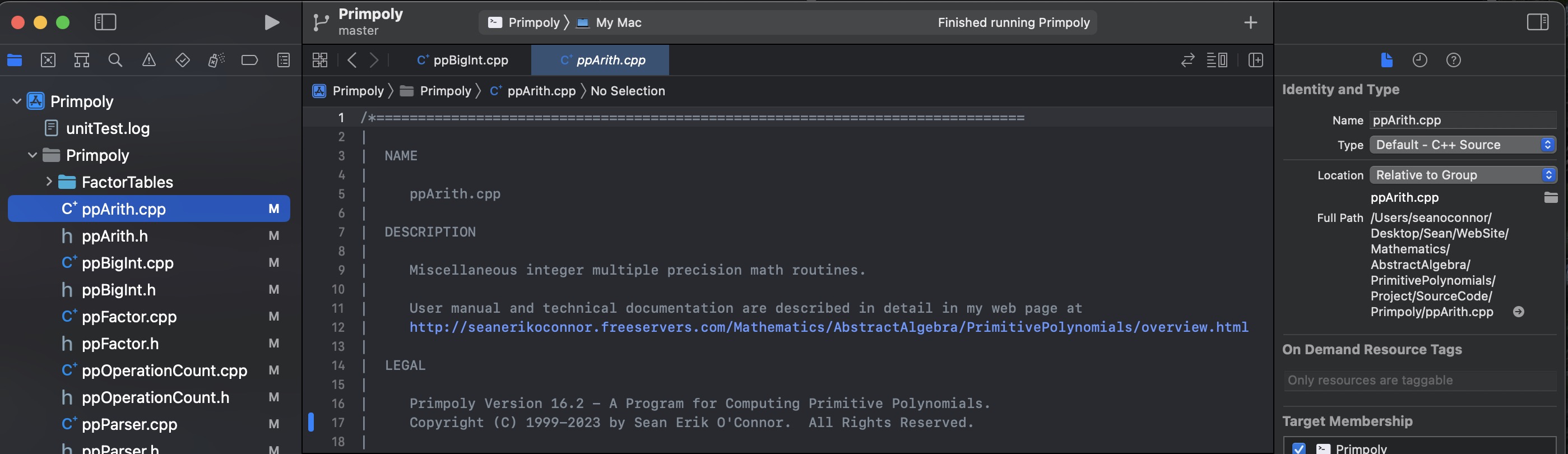Click Finished running Primpoly status
This screenshot has height=454, width=1568.
point(1013,22)
